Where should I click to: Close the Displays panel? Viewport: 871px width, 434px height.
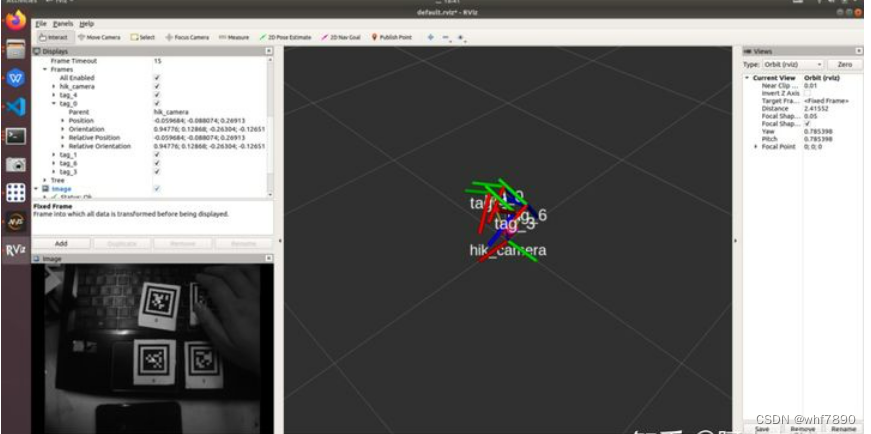click(x=269, y=51)
